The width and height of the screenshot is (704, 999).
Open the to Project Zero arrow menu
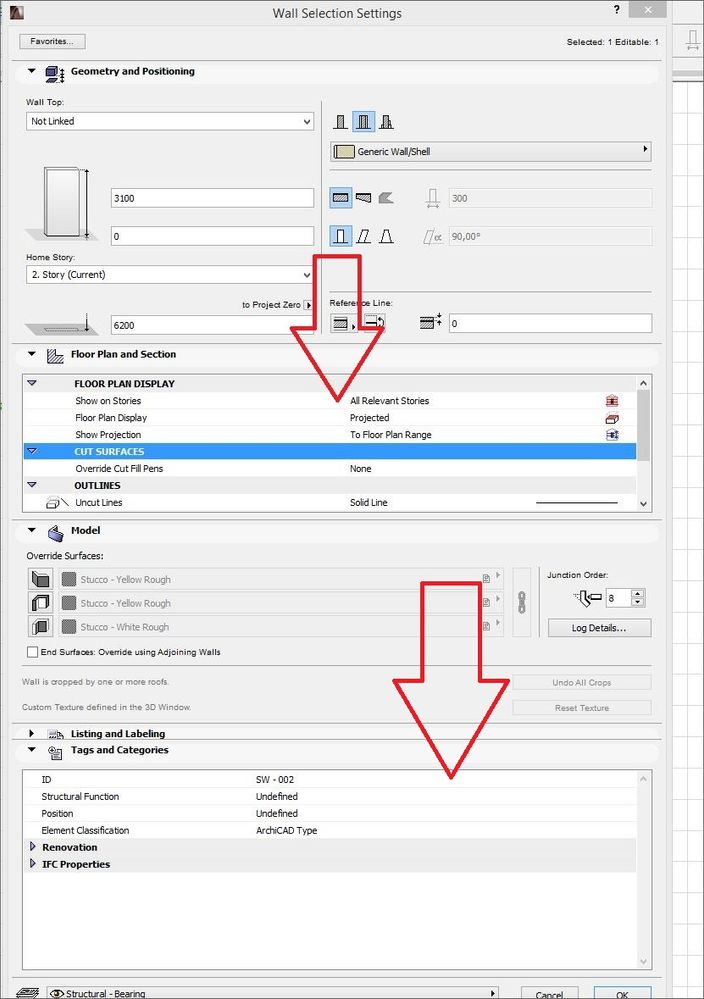click(x=308, y=305)
